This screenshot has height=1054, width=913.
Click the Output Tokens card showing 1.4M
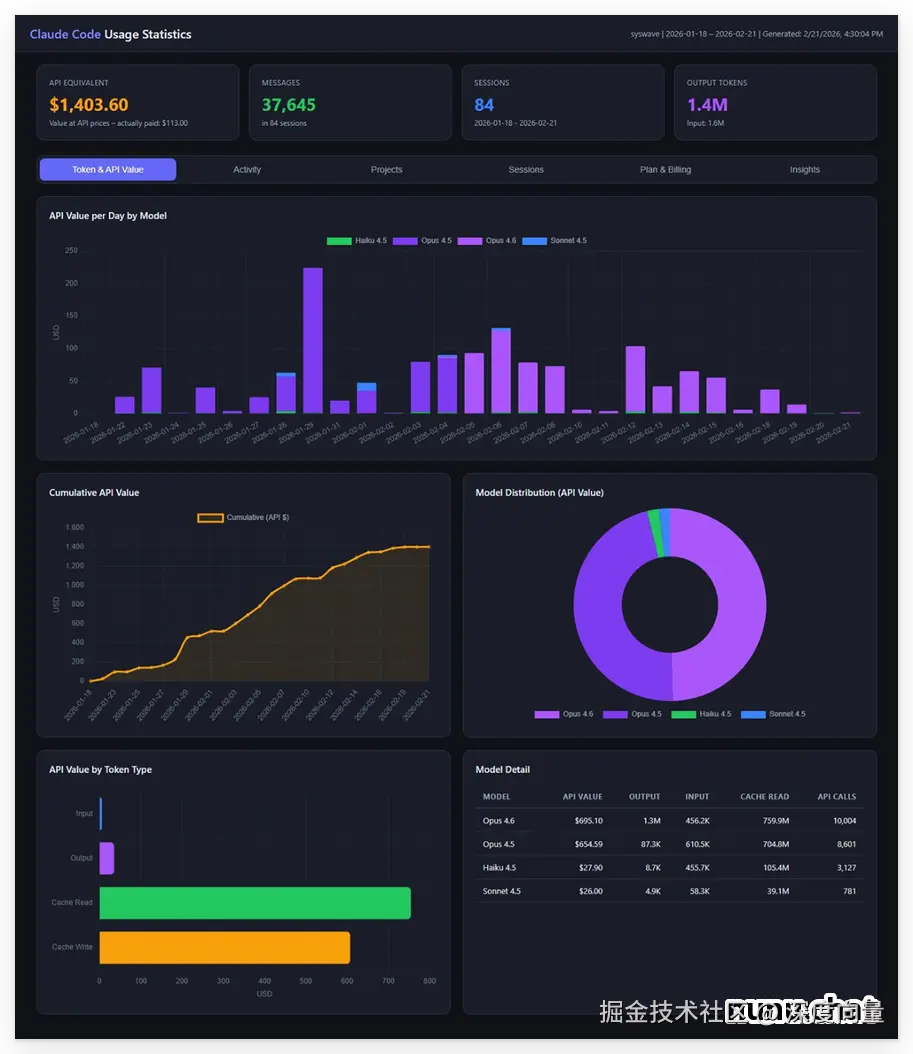click(775, 101)
